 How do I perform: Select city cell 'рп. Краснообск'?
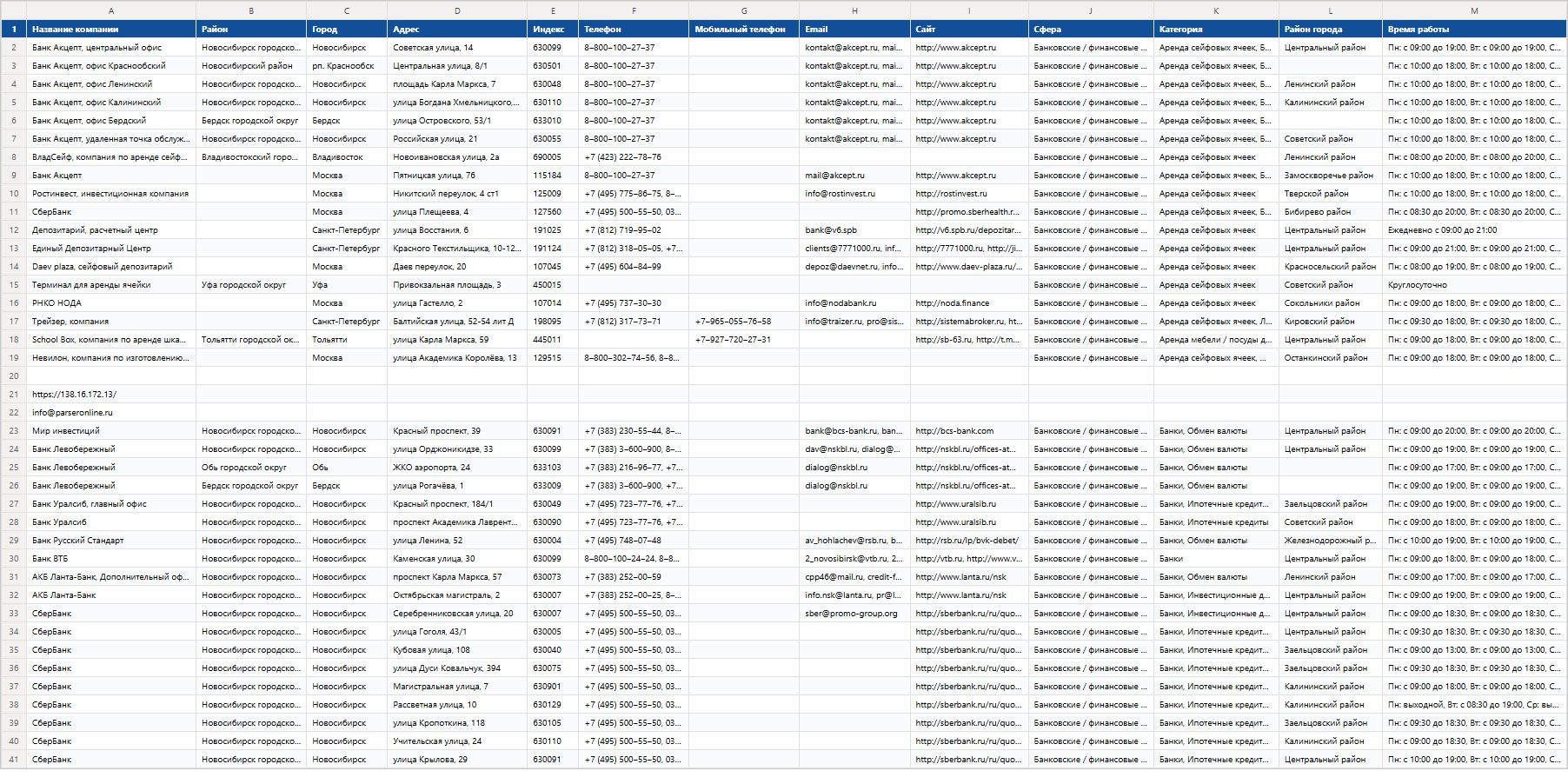[347, 66]
